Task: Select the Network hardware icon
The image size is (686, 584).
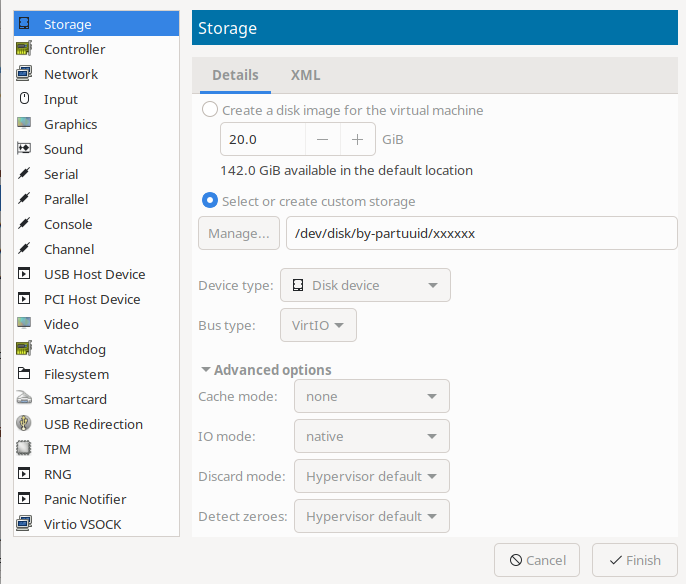Action: coord(24,74)
